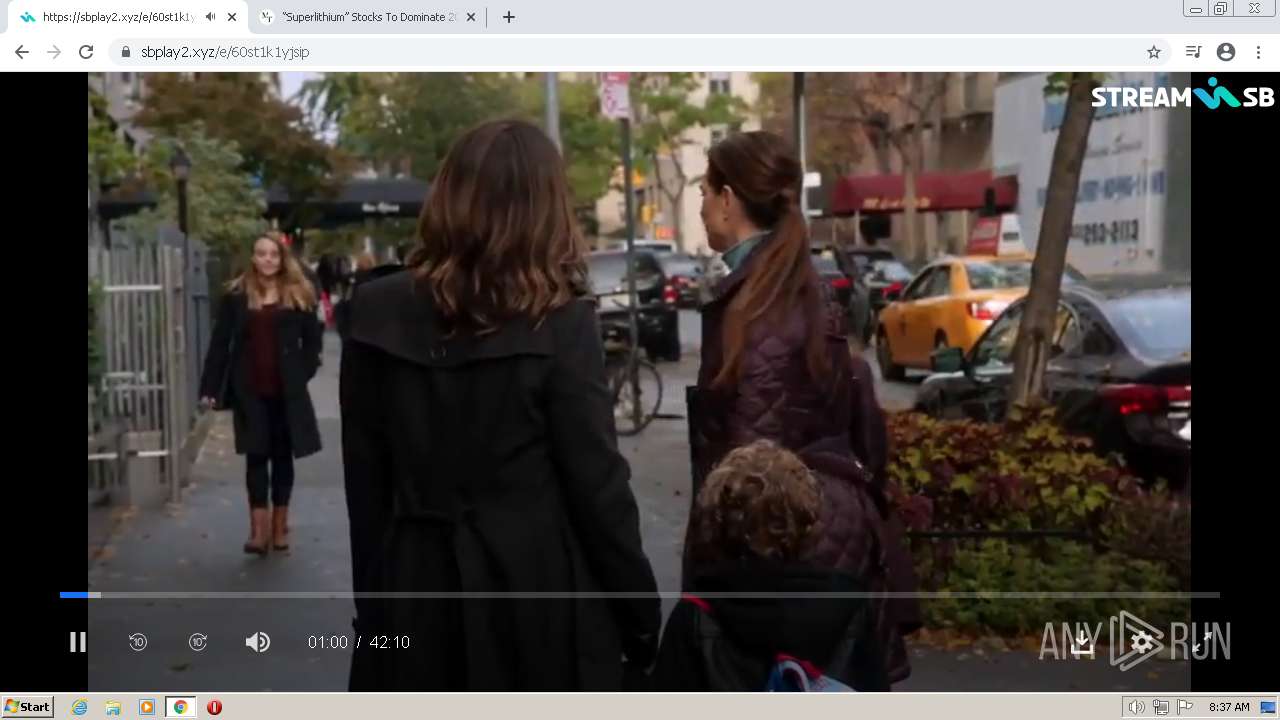Reload the current page

click(86, 52)
